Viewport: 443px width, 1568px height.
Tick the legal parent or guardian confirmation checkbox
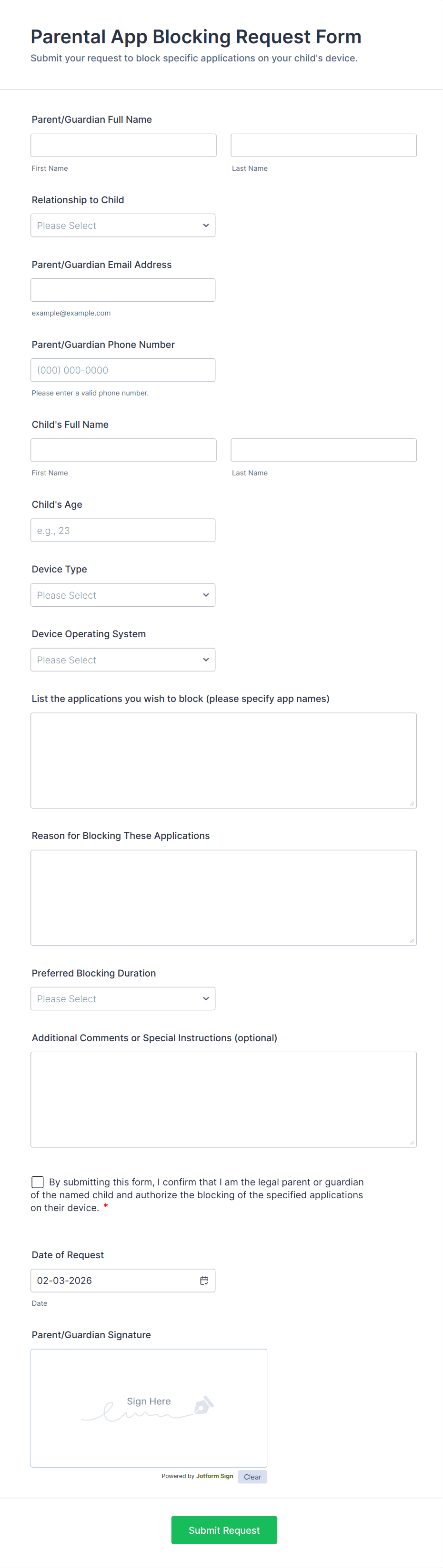(38, 1182)
